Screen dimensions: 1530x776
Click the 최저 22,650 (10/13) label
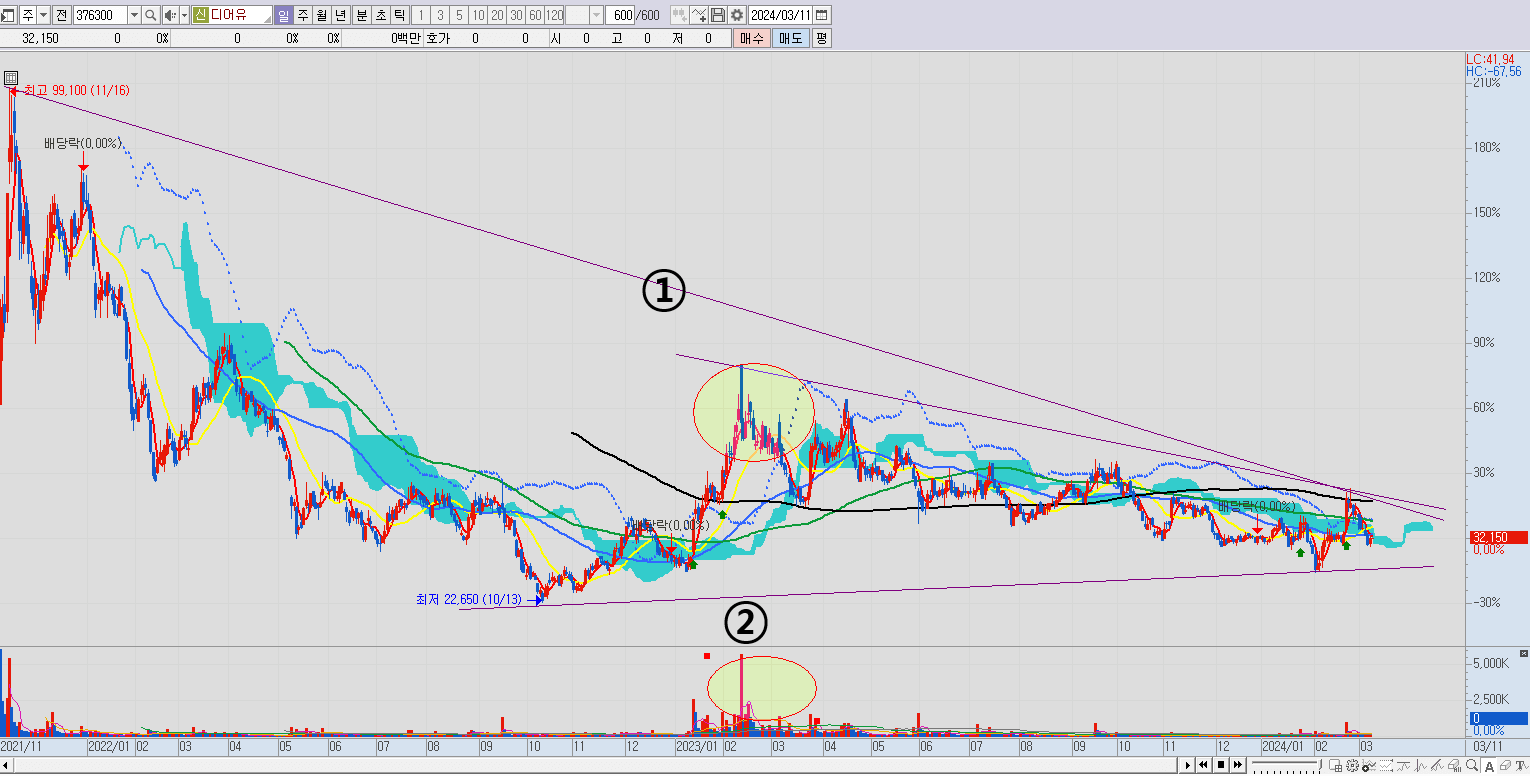(469, 600)
